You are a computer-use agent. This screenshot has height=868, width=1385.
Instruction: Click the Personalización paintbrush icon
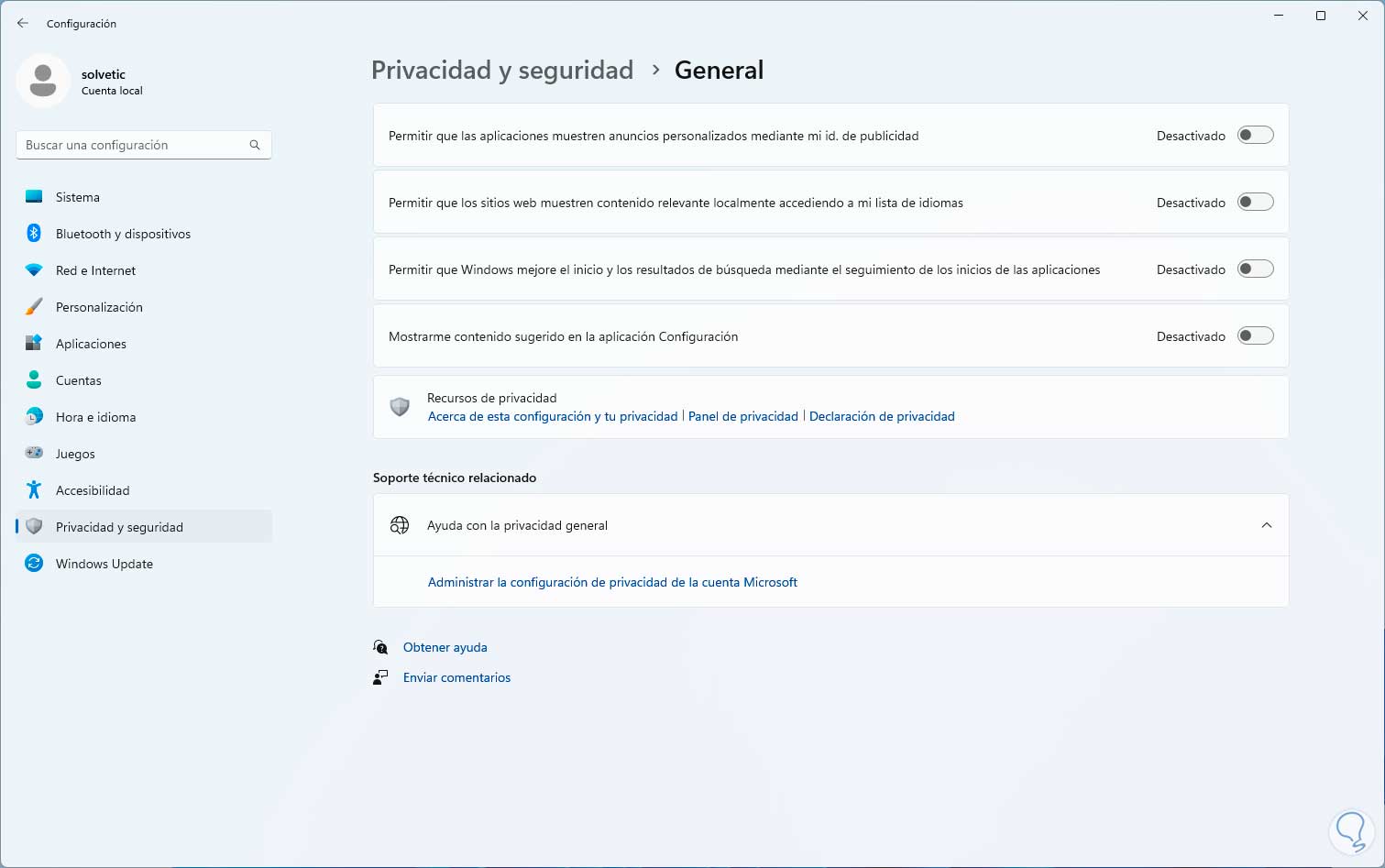[34, 307]
